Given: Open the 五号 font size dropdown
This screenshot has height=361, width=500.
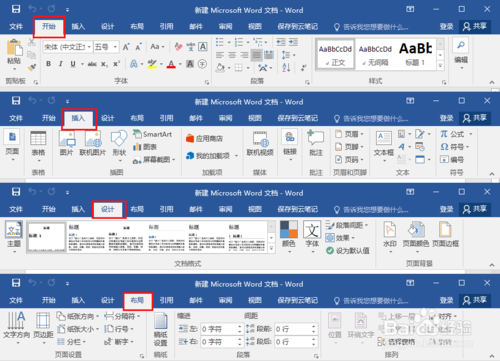Looking at the screenshot, I should pos(115,47).
